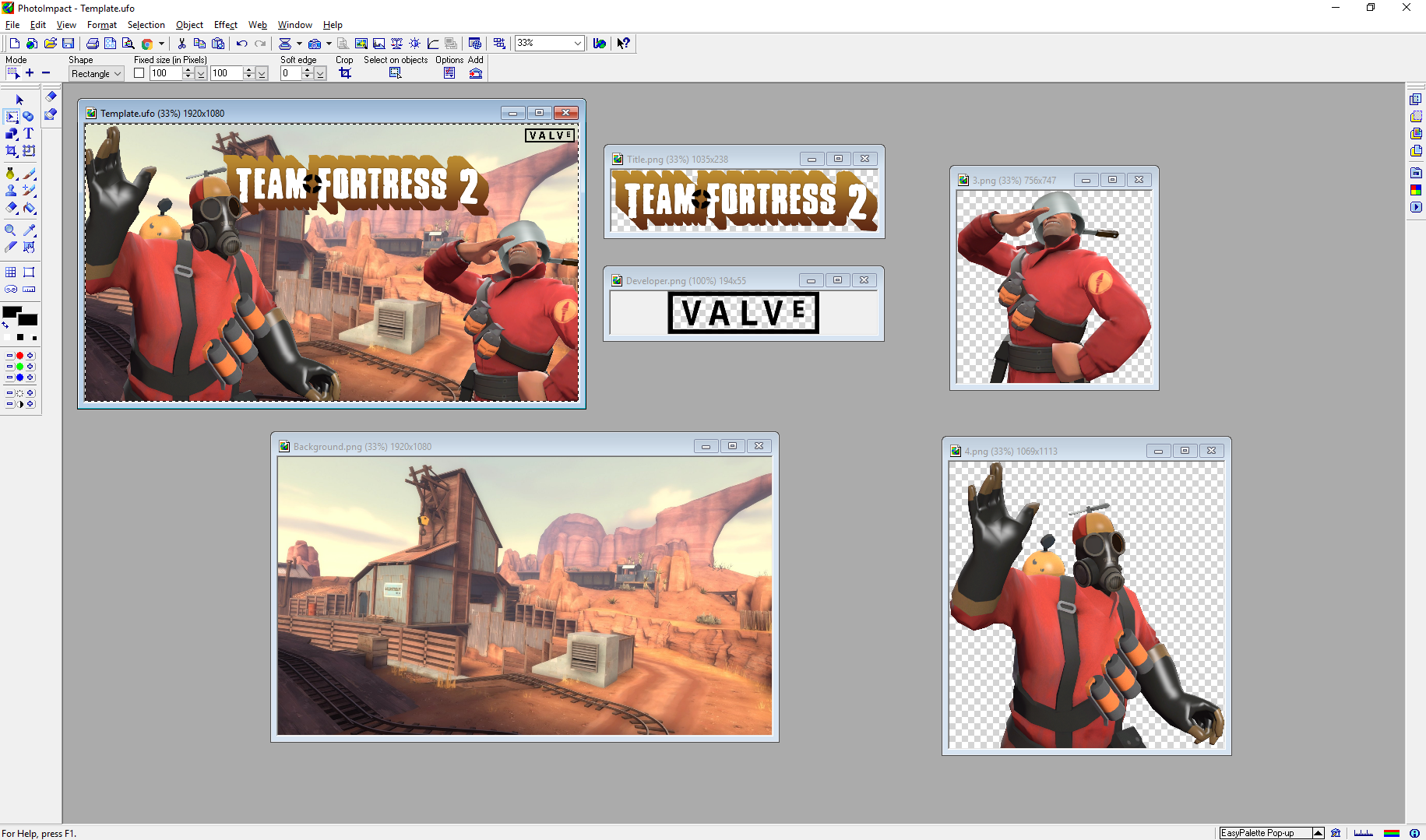Maximize the 3.png document window
Viewport: 1426px width, 840px height.
coord(1112,180)
